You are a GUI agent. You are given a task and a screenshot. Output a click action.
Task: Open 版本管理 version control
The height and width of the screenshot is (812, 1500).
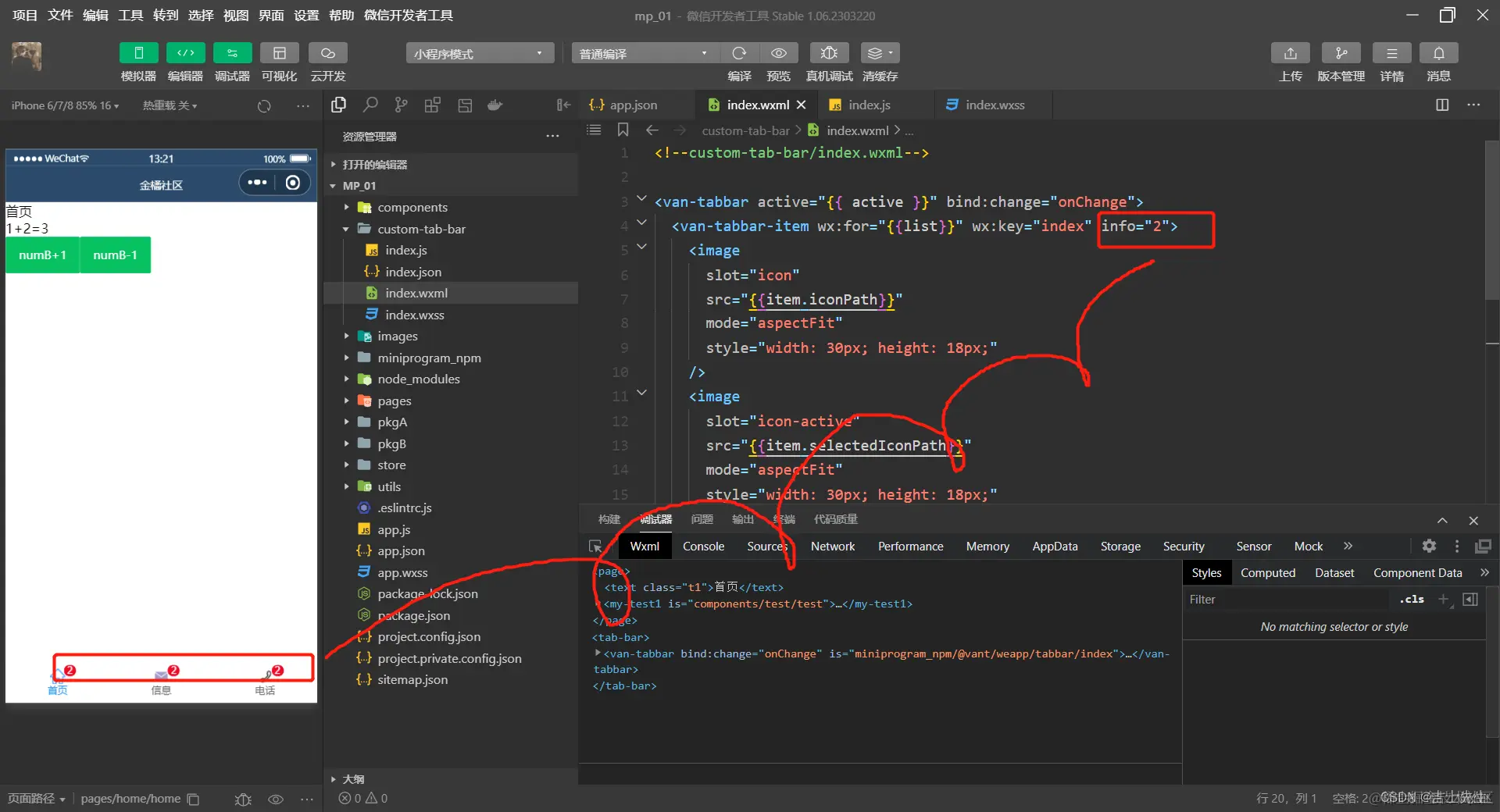point(1341,53)
